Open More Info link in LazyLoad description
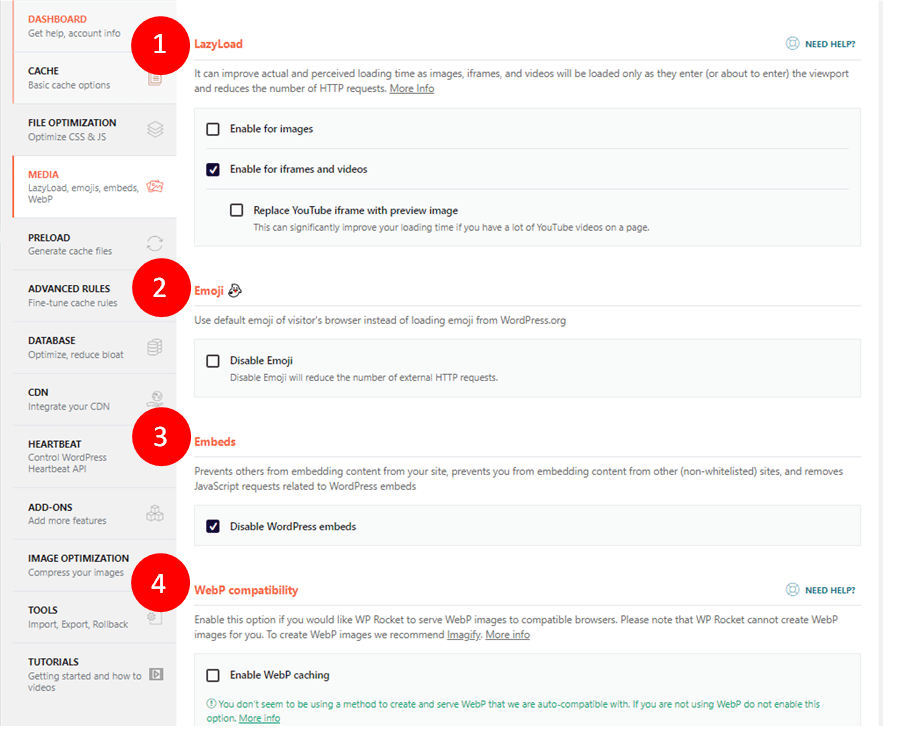Screen dimensions: 919x735 412,89
